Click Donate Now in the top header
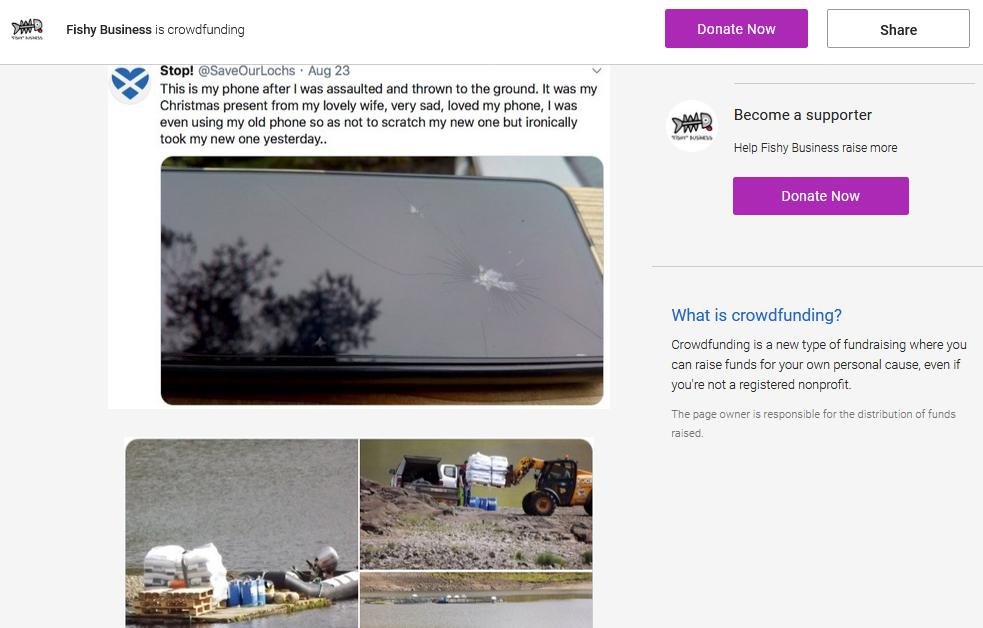The width and height of the screenshot is (983, 628). click(736, 29)
